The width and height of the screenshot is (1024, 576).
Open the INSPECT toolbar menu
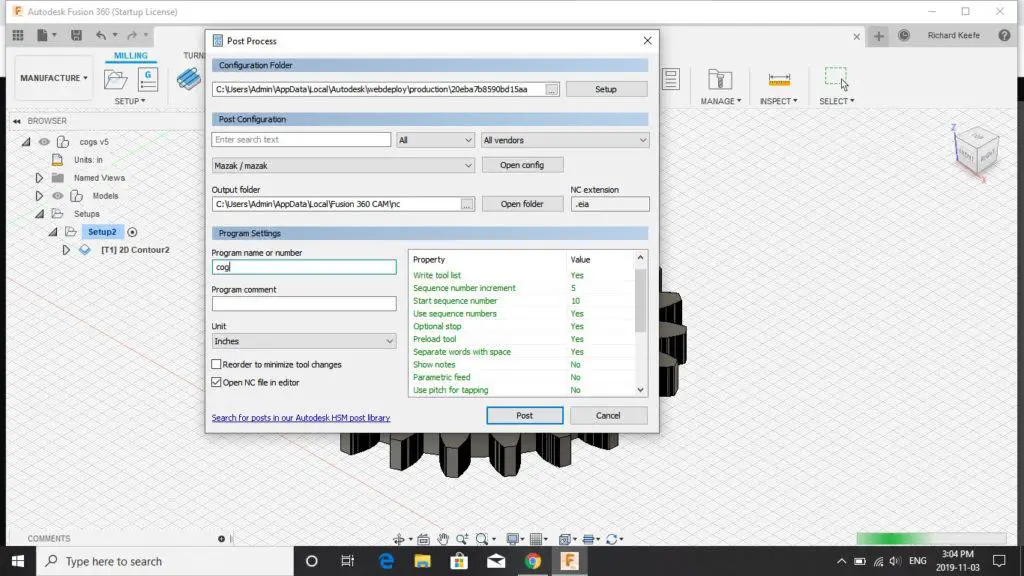778,101
